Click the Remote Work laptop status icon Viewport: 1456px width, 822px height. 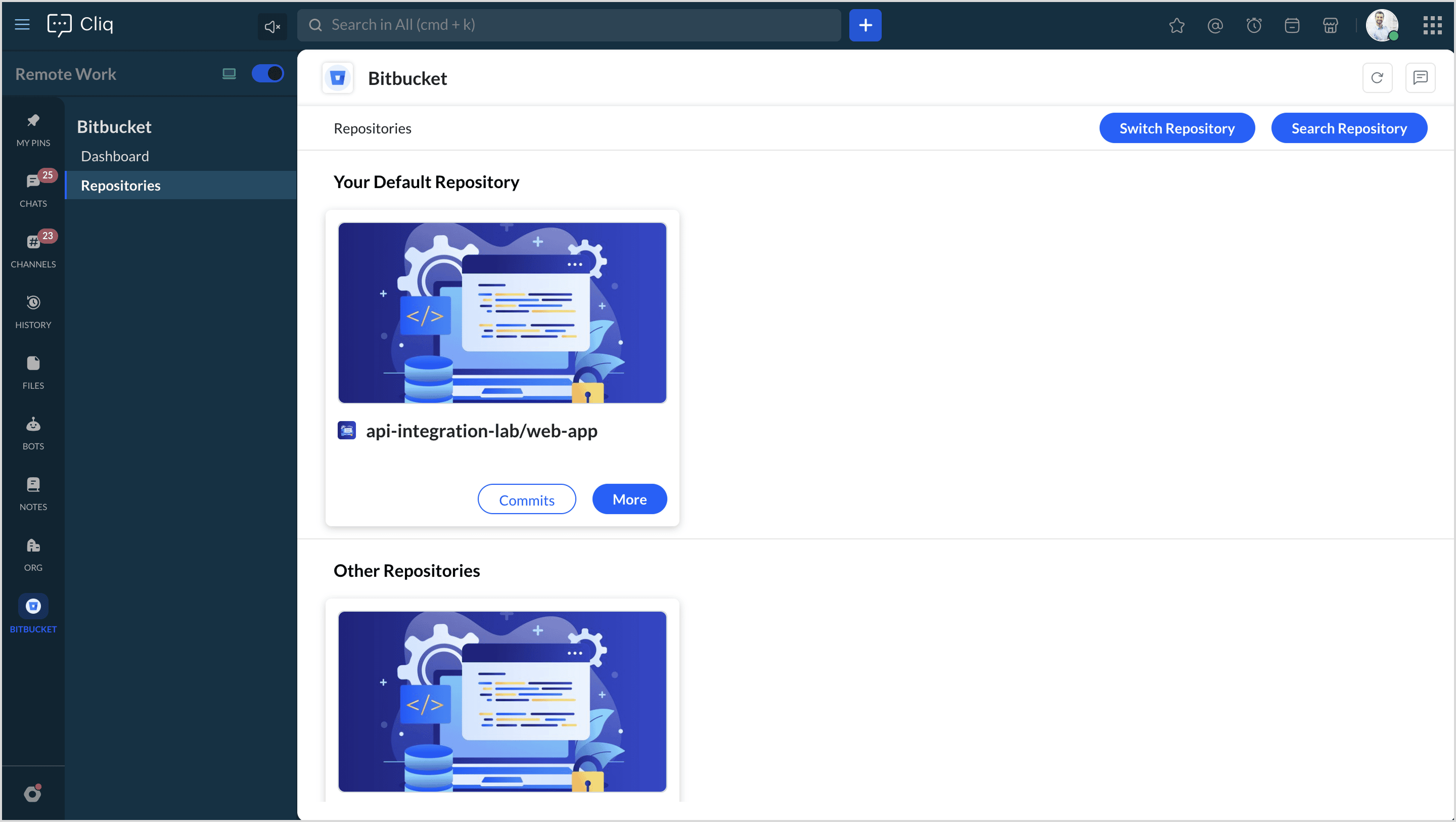pyautogui.click(x=229, y=73)
